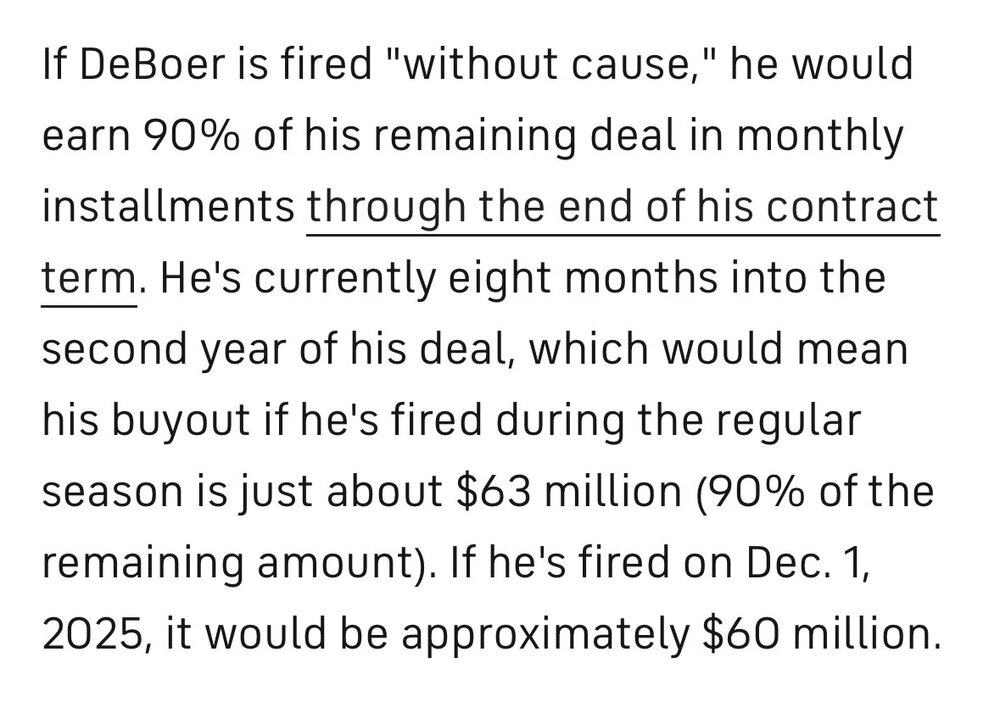Click the underlined word "term"

click(87, 274)
